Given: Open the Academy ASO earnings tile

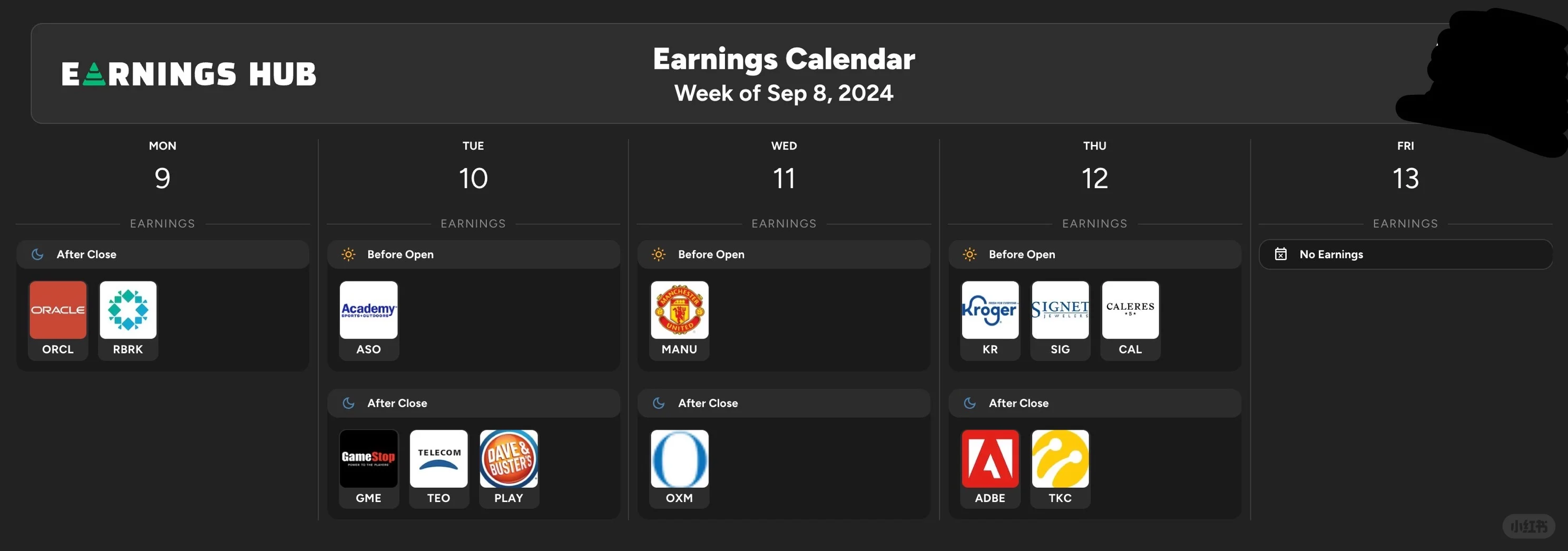Looking at the screenshot, I should coord(368,320).
